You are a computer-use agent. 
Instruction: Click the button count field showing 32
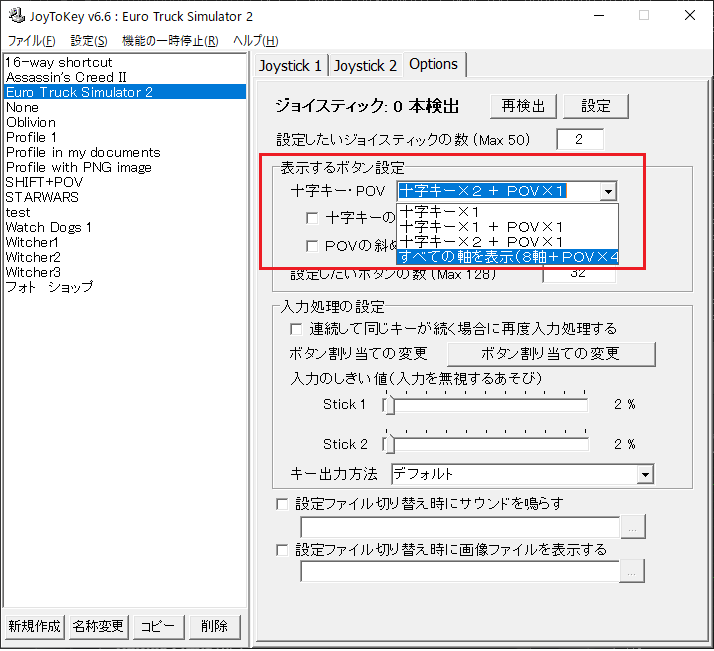coord(579,274)
